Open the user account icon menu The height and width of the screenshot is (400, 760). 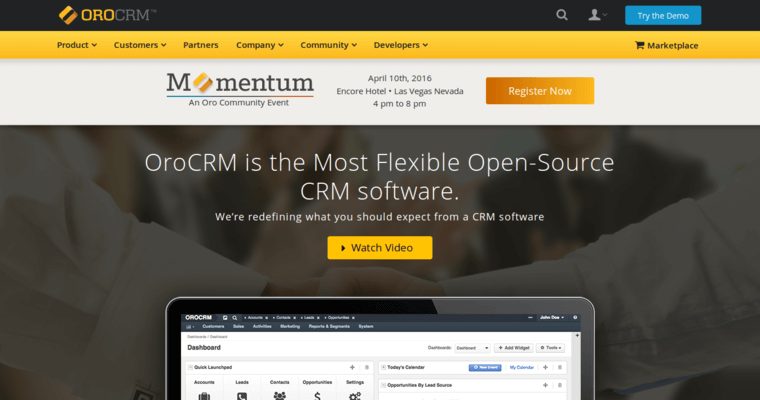[597, 15]
